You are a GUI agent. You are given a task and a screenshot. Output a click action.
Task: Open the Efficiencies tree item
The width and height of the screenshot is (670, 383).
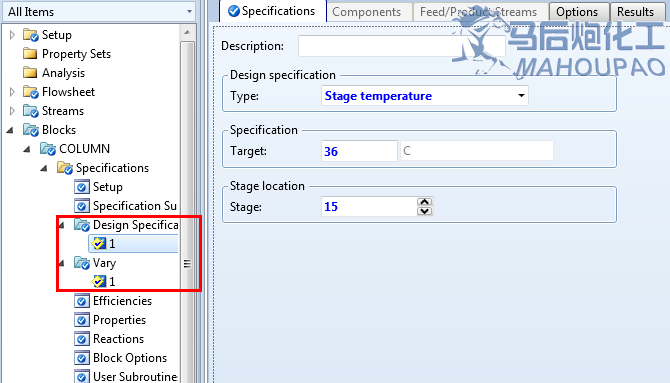[122, 301]
